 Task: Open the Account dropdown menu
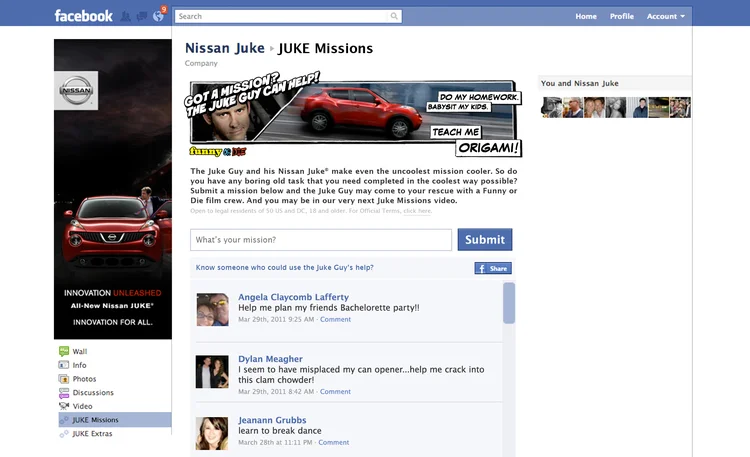666,16
